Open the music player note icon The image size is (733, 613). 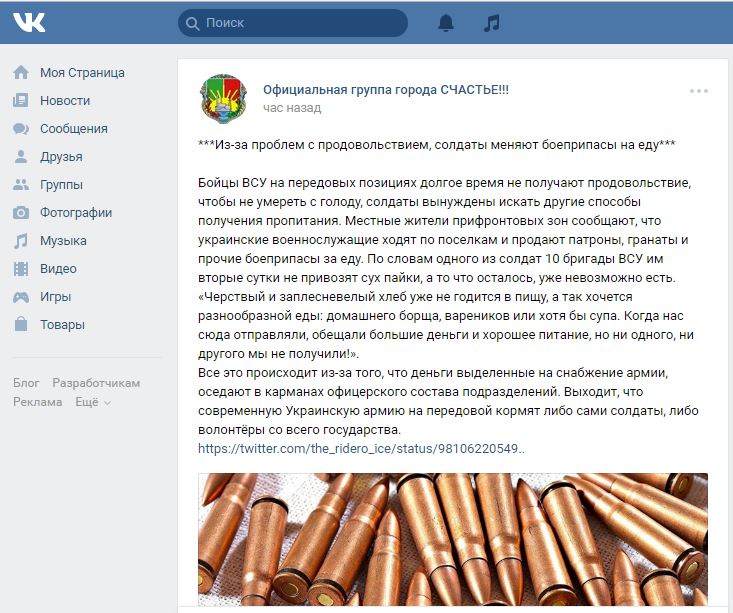pos(491,23)
